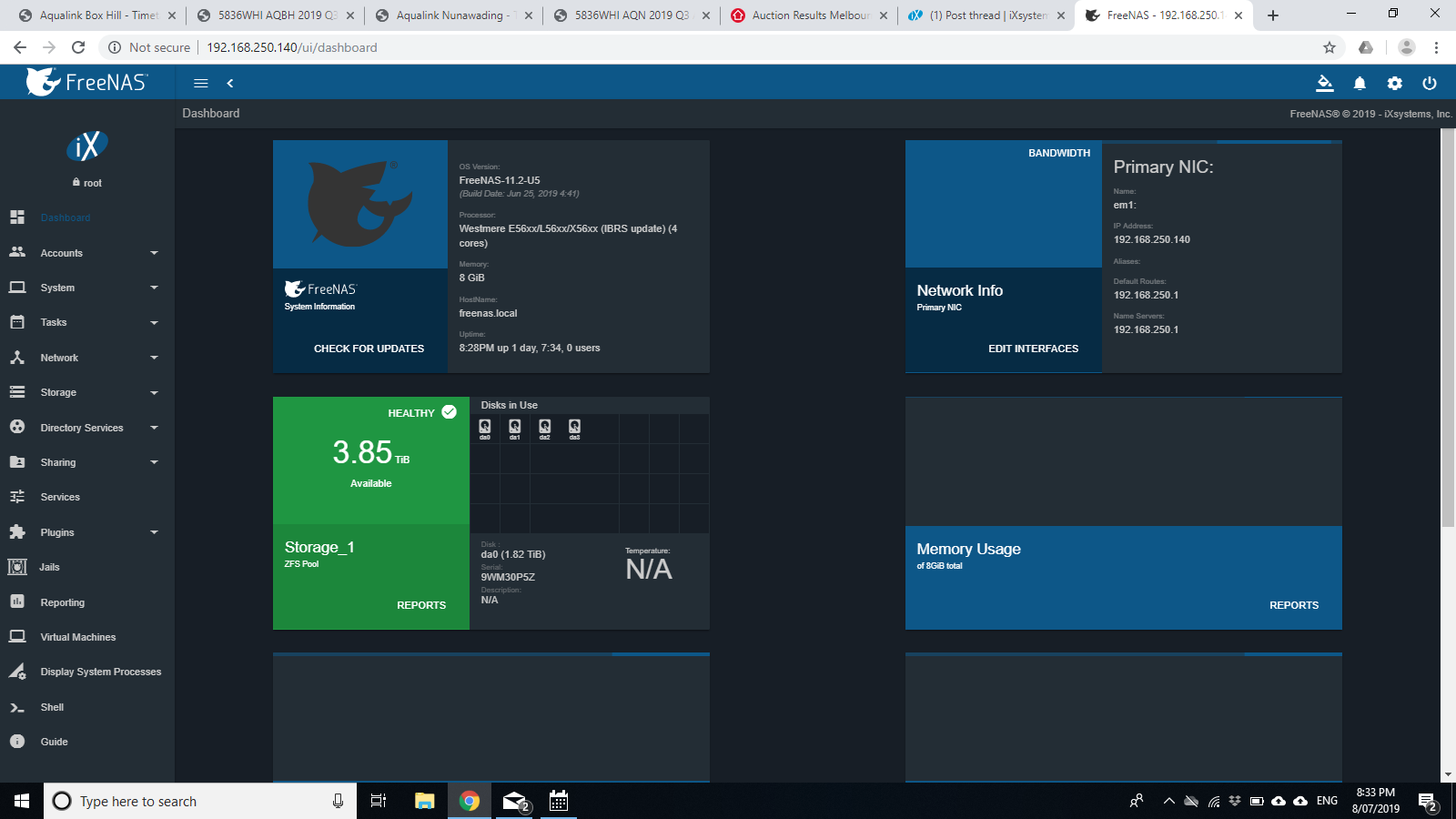
Task: Open Task View on taskbar
Action: click(379, 801)
